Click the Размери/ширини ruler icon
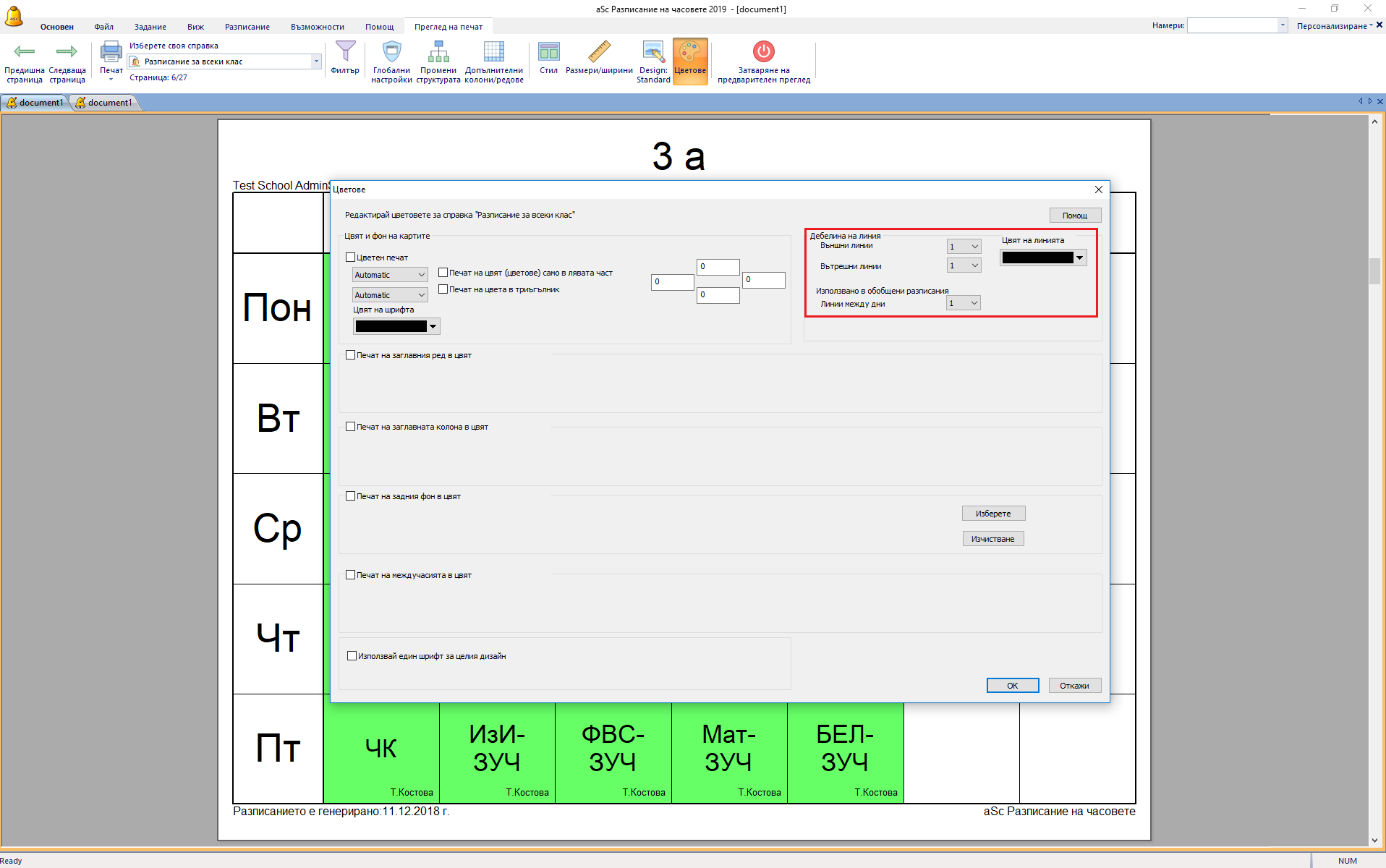 (x=599, y=52)
